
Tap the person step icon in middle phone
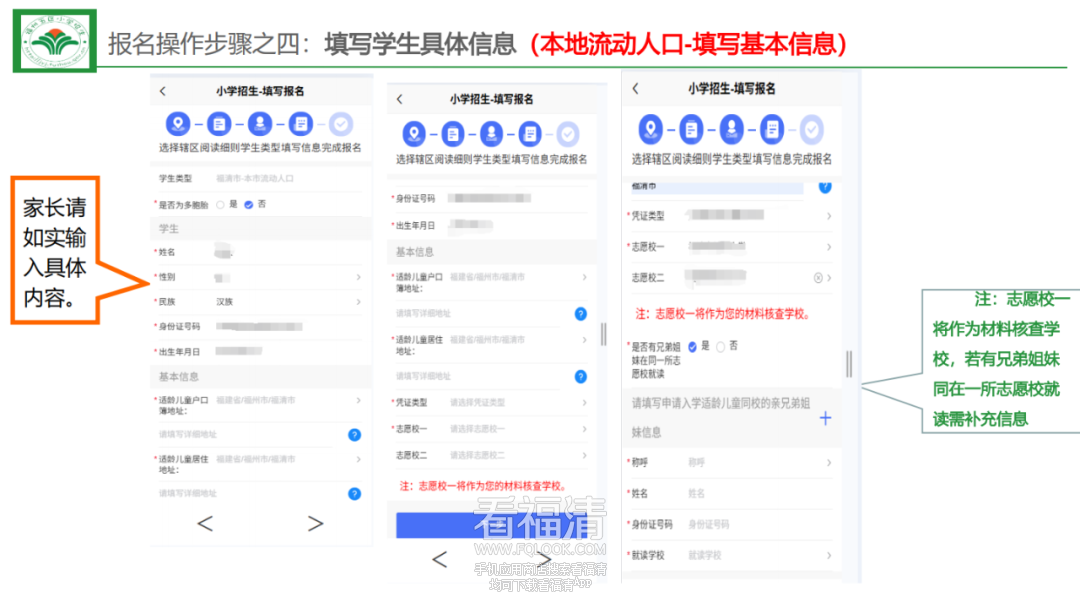(x=491, y=133)
